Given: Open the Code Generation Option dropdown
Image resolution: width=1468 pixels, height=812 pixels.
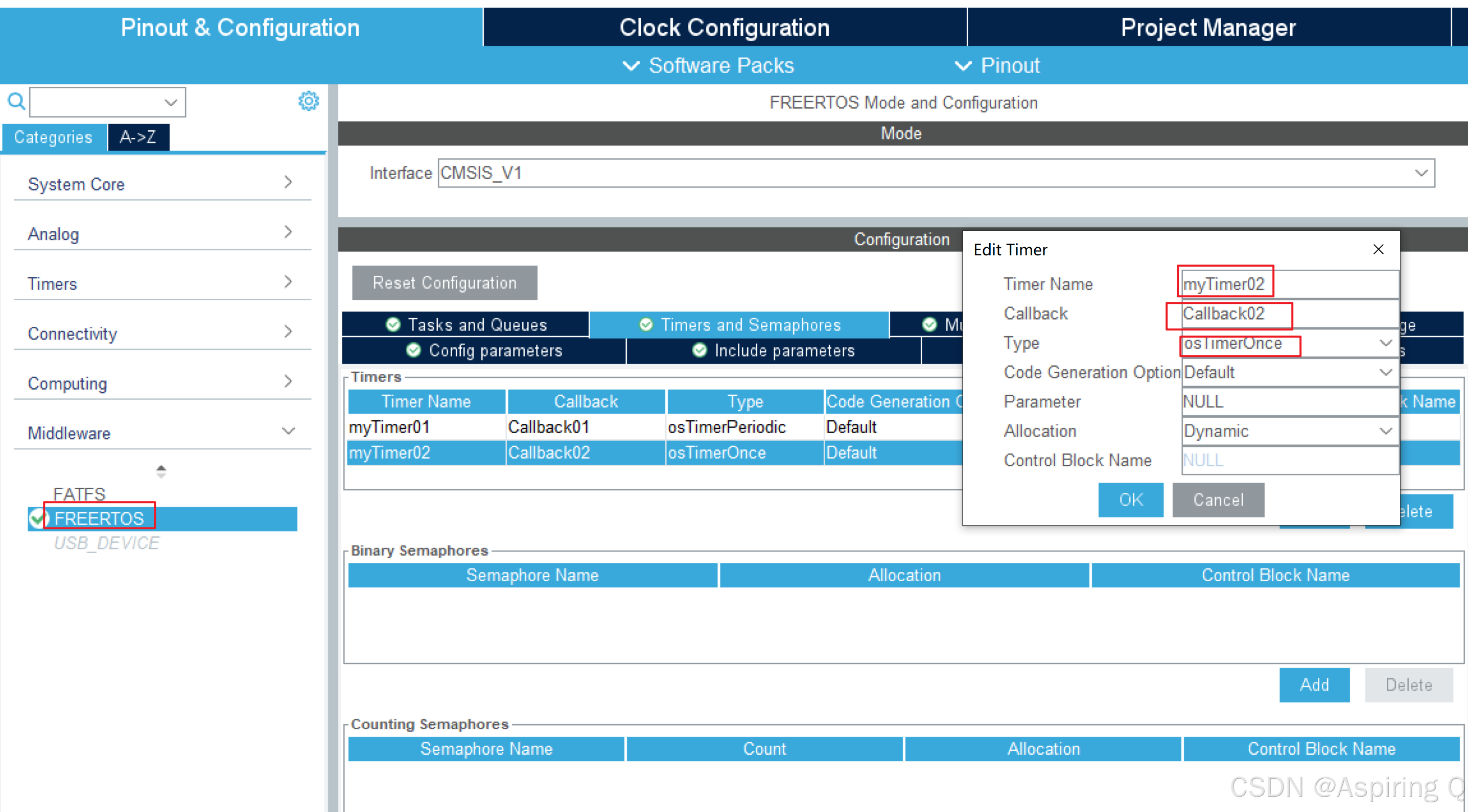Looking at the screenshot, I should coord(1385,372).
